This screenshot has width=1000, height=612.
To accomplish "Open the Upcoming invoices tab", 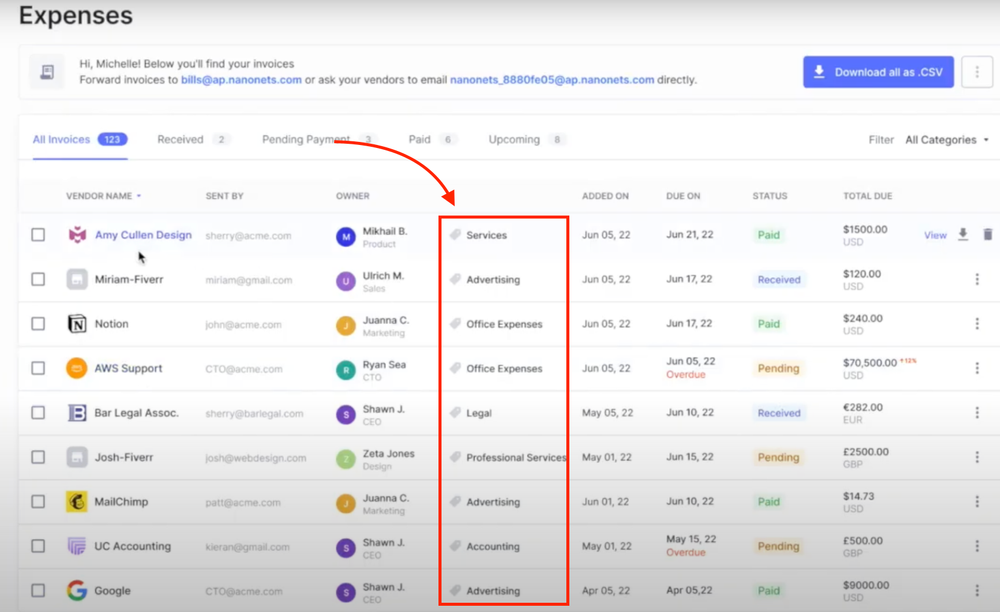I will click(x=514, y=140).
